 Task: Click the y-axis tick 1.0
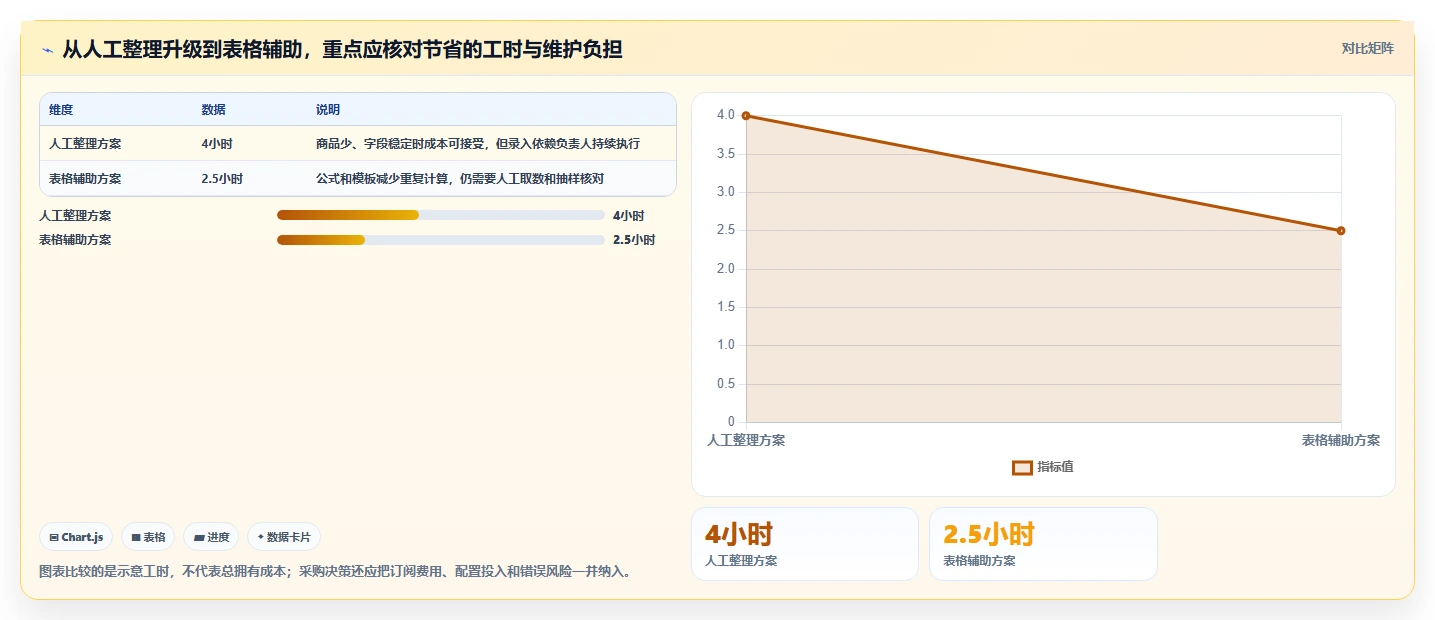726,345
